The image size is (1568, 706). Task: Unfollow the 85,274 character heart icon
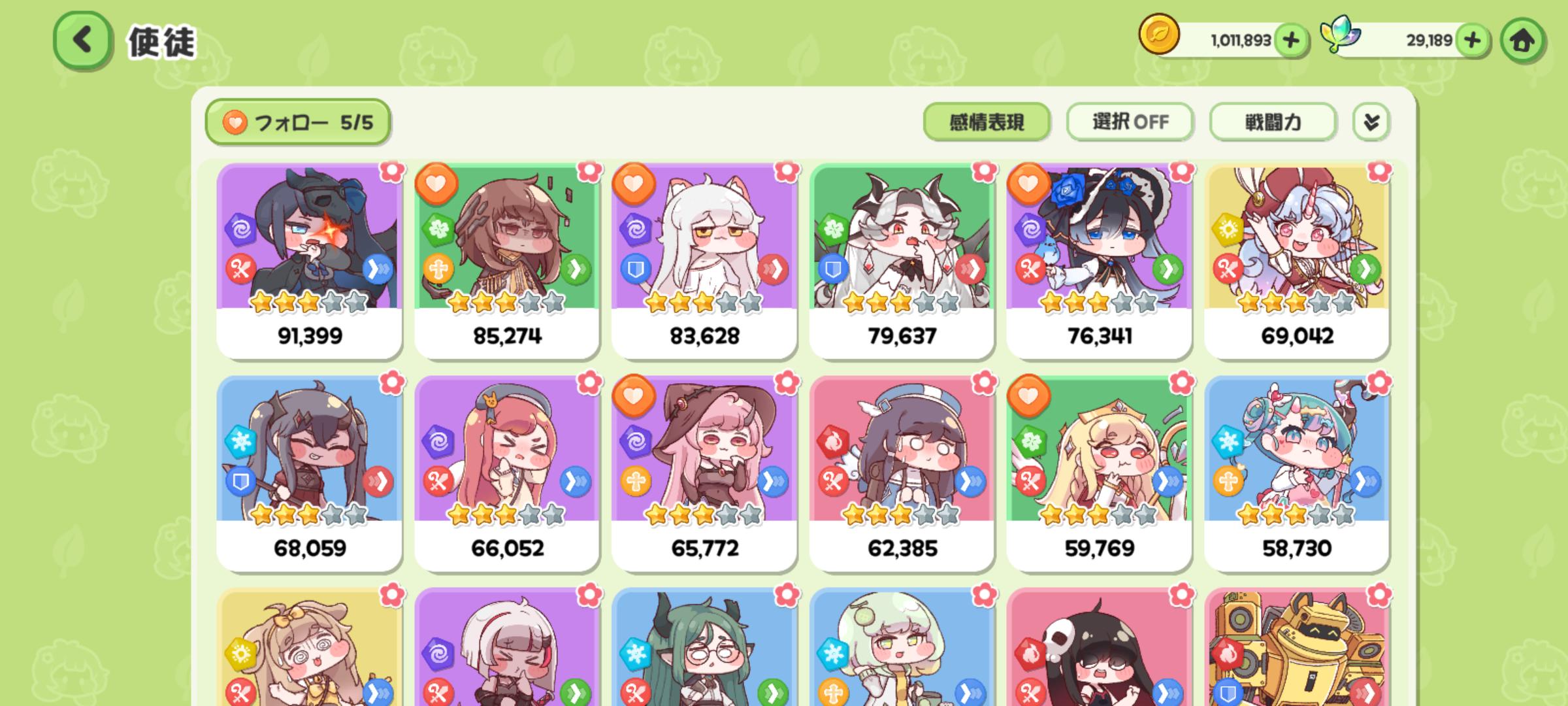coord(437,184)
